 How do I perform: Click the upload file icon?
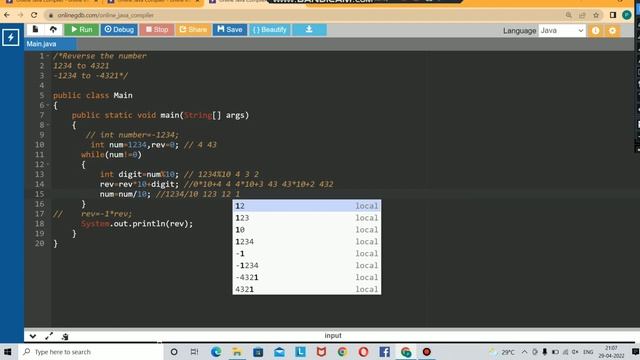(x=53, y=29)
